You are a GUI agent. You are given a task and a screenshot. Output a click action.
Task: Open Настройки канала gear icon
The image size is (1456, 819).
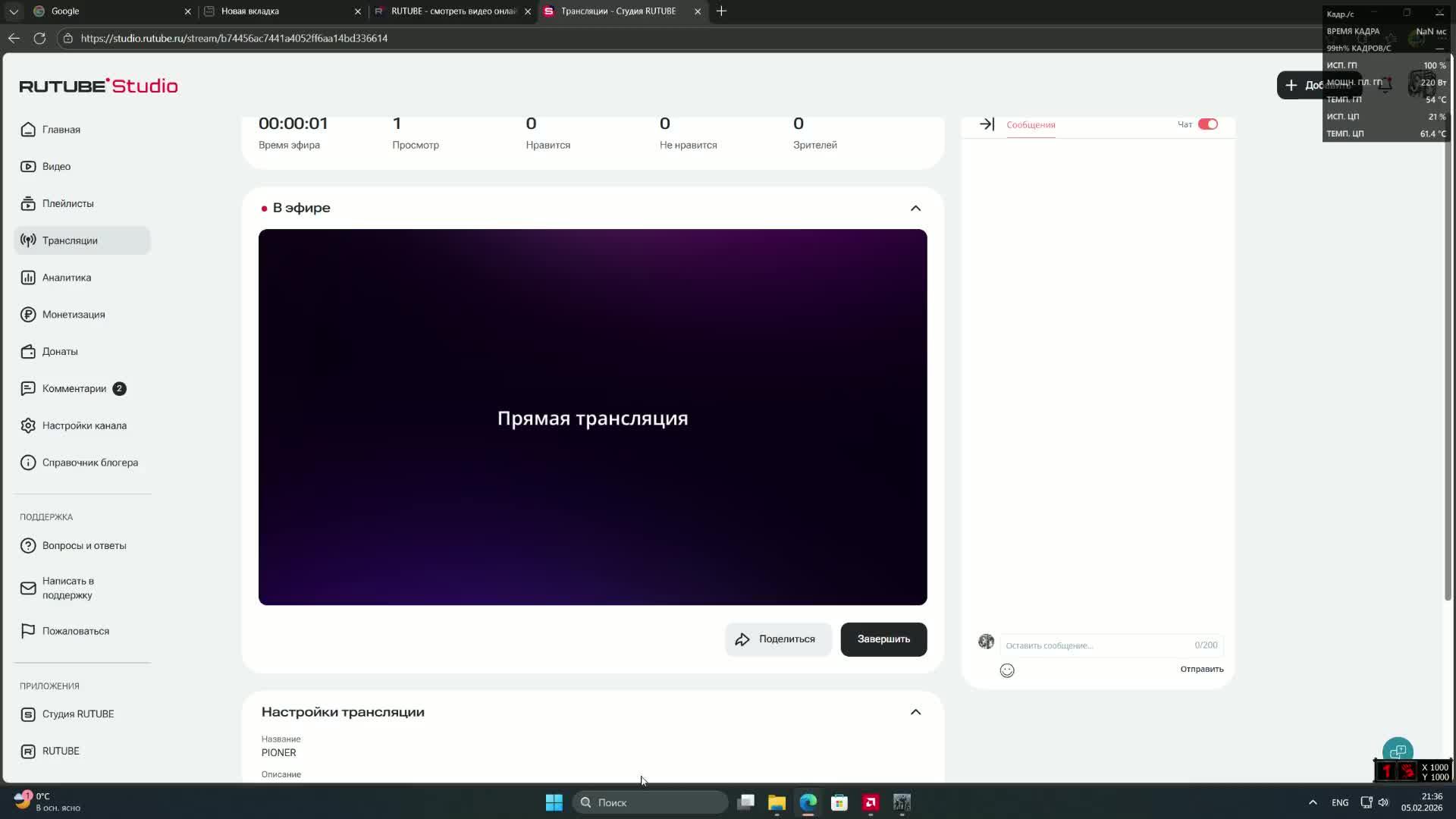28,425
